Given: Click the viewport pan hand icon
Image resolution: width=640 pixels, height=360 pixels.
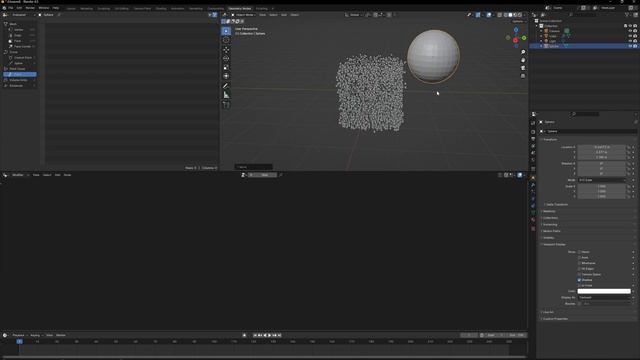Looking at the screenshot, I should click(523, 60).
